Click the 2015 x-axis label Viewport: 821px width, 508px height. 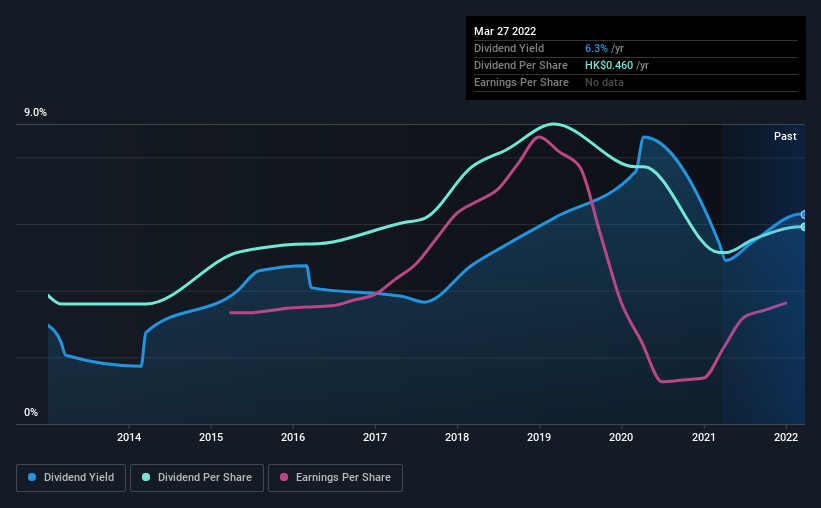211,437
